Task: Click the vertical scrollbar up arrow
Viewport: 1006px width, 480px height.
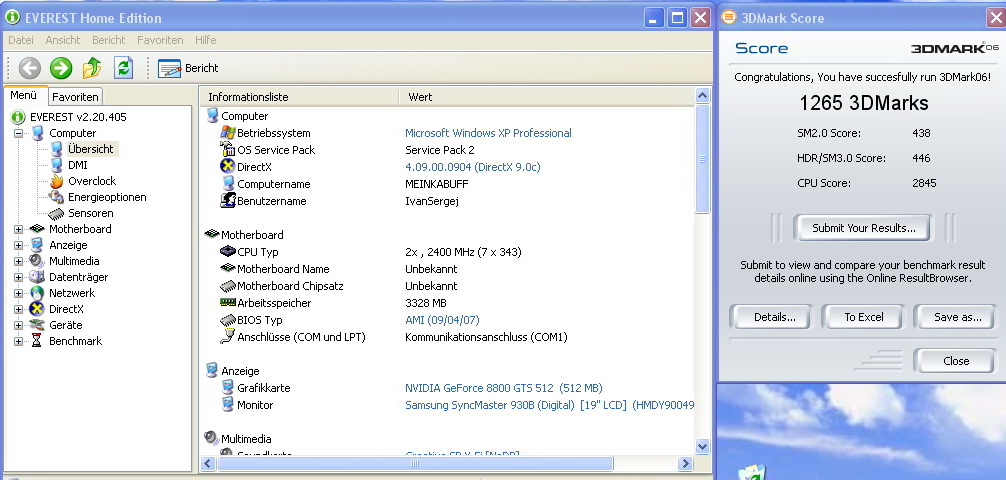Action: (703, 96)
